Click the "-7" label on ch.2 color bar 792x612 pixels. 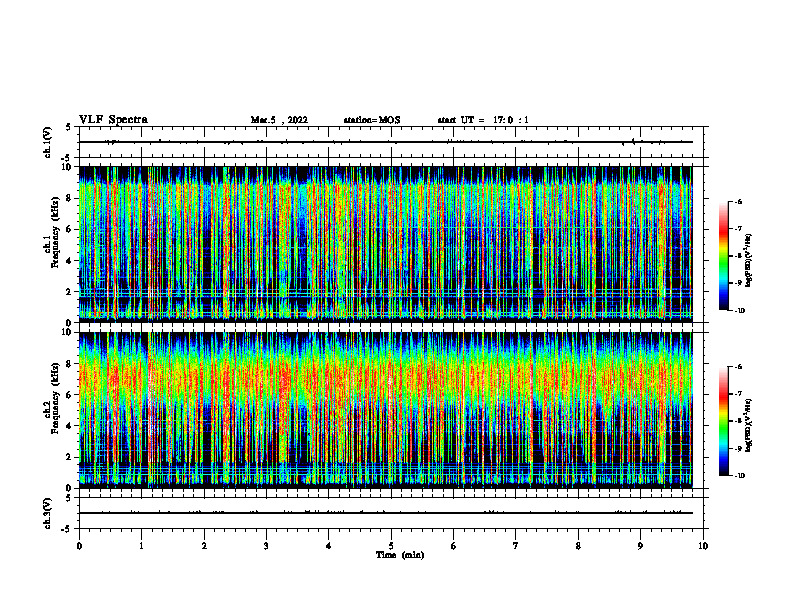[738, 394]
